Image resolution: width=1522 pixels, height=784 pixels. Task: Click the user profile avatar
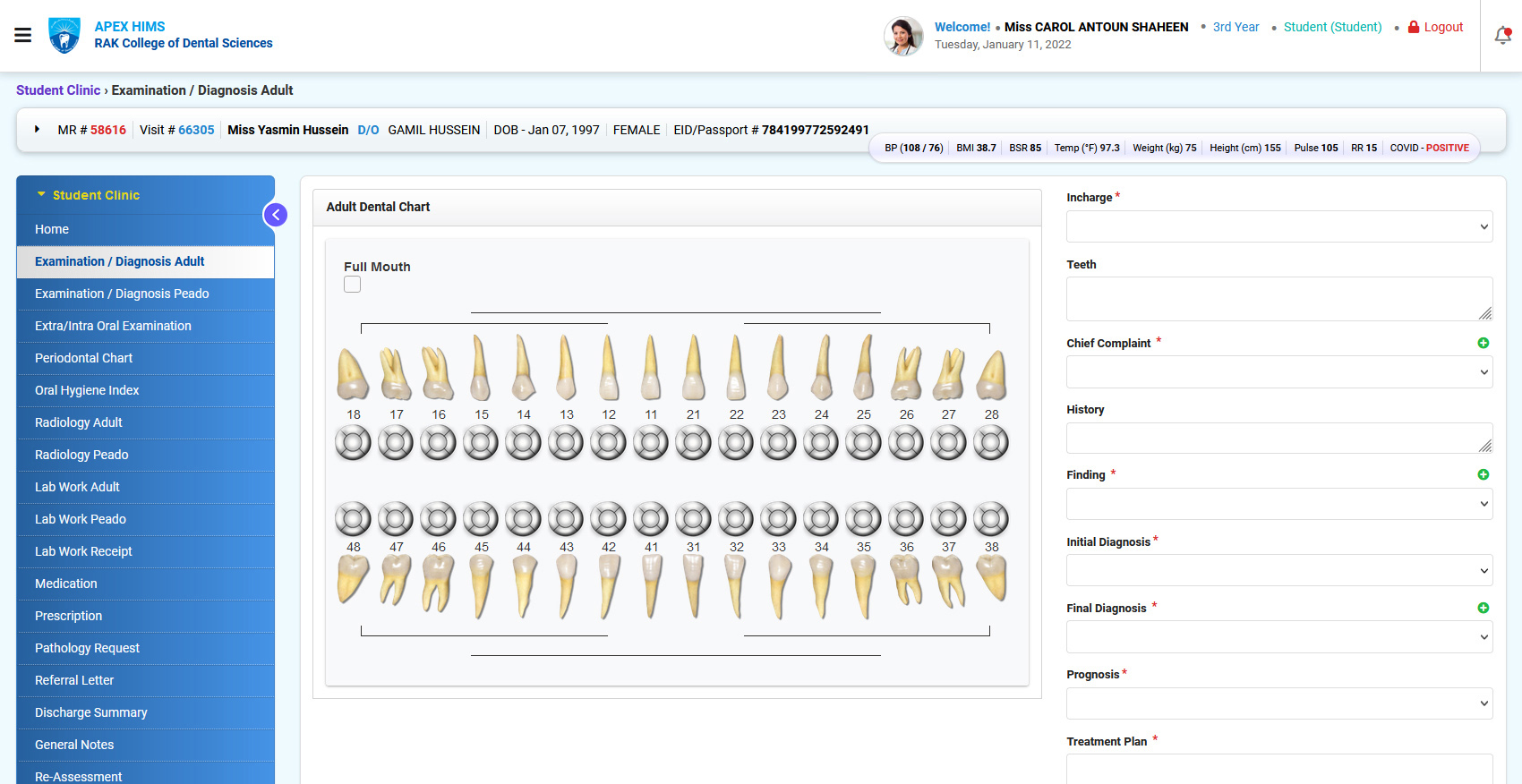tap(903, 36)
